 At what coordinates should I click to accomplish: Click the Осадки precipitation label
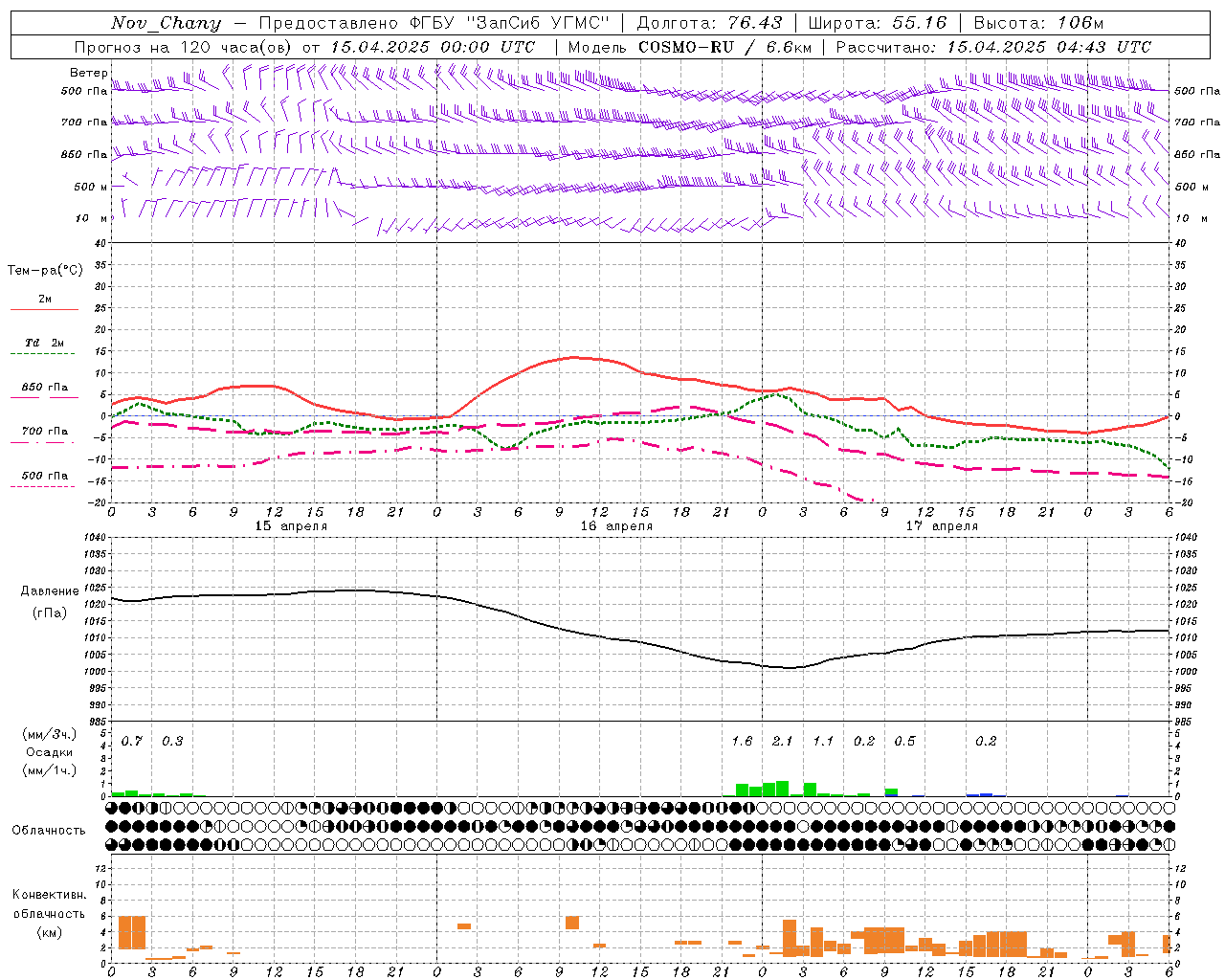pos(50,752)
